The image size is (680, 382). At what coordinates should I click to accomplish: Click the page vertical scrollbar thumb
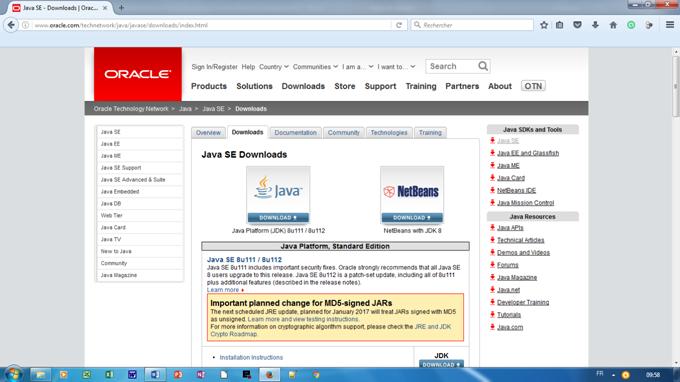(676, 86)
